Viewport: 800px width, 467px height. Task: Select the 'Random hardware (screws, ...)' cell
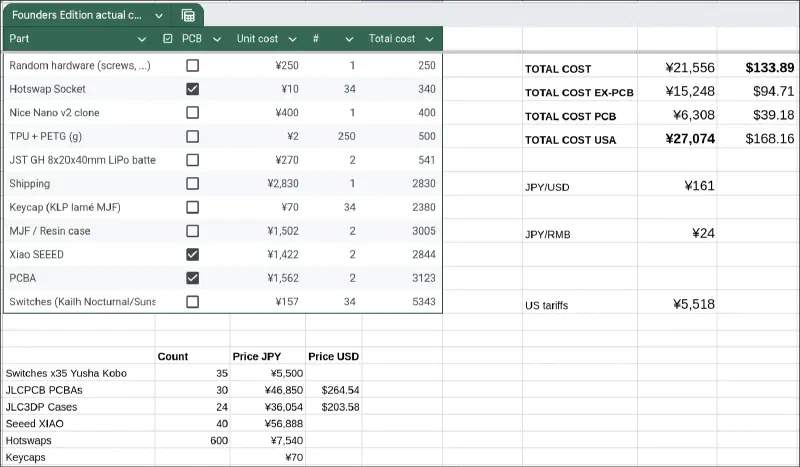(80, 65)
